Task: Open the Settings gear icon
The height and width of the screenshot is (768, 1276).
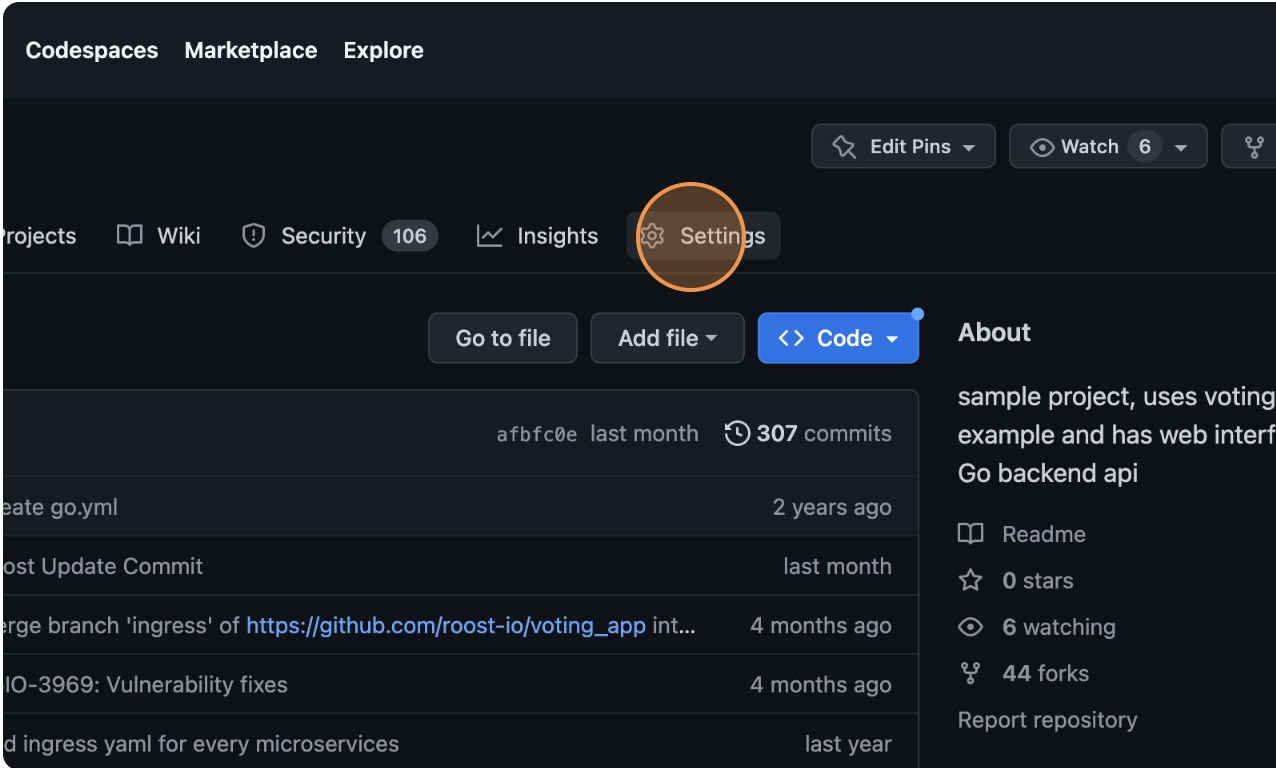Action: 652,236
